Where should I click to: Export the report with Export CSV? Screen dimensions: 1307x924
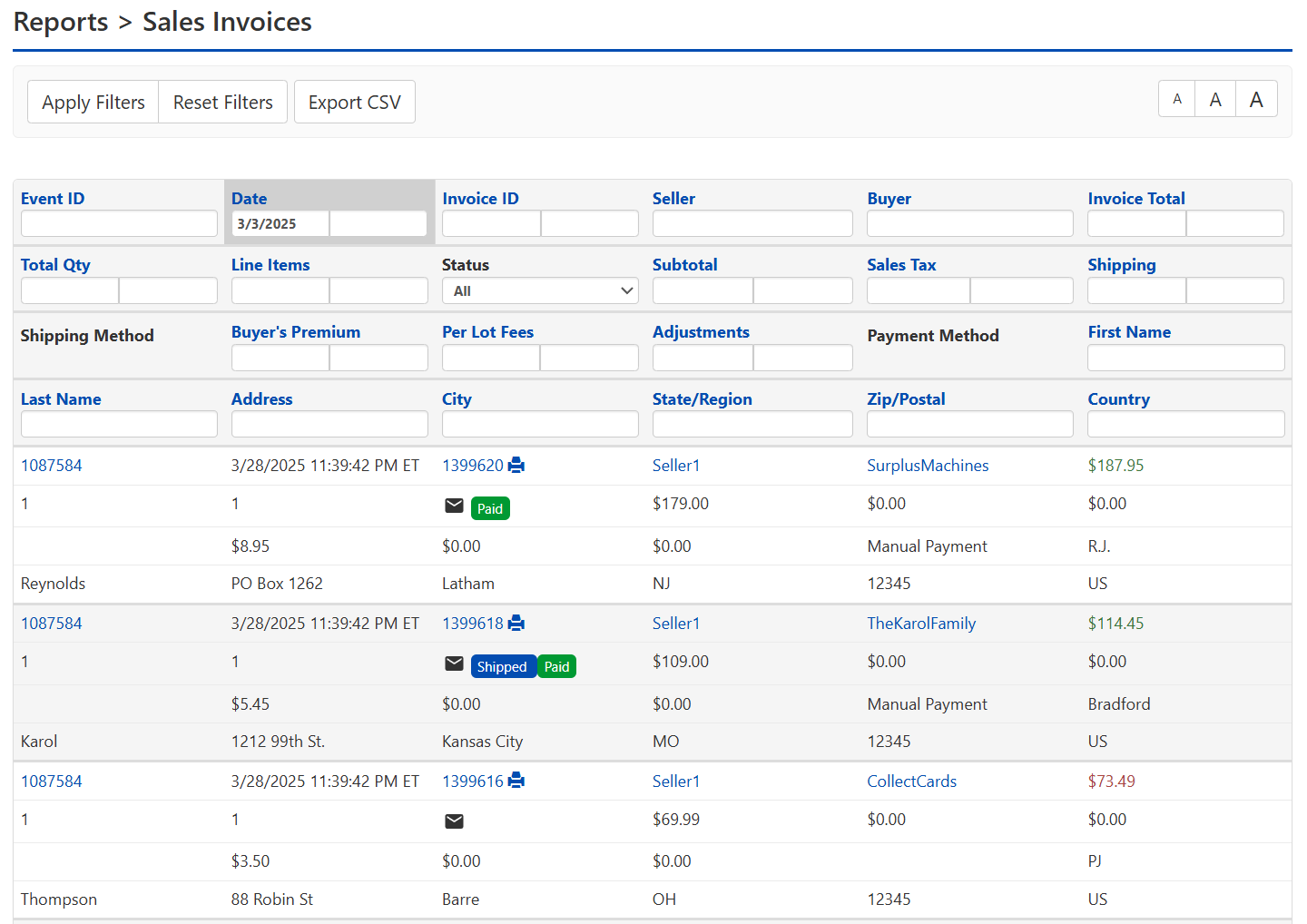pyautogui.click(x=355, y=102)
